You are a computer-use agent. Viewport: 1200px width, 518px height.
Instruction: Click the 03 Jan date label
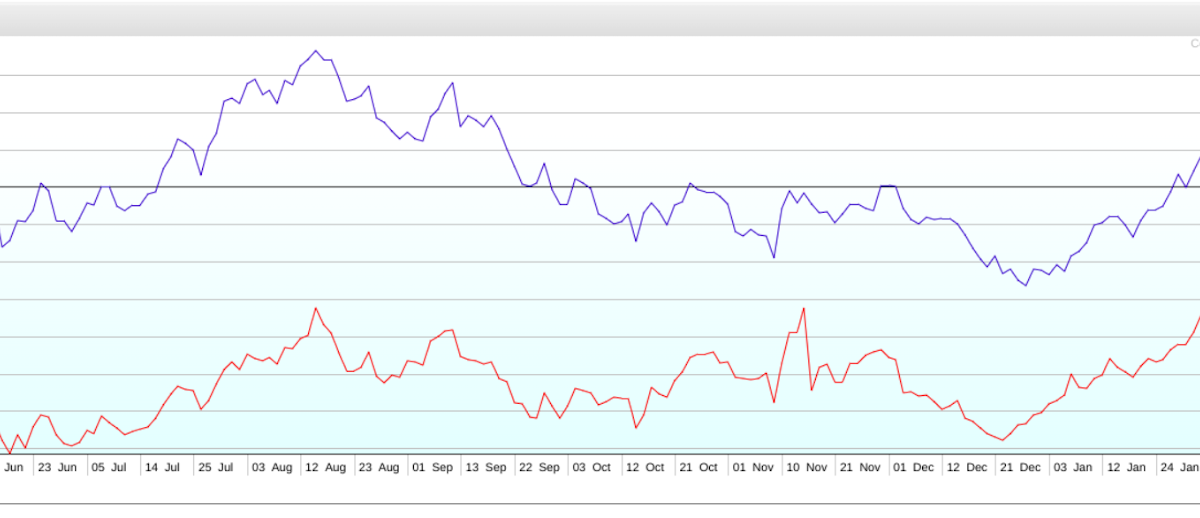click(x=1075, y=467)
